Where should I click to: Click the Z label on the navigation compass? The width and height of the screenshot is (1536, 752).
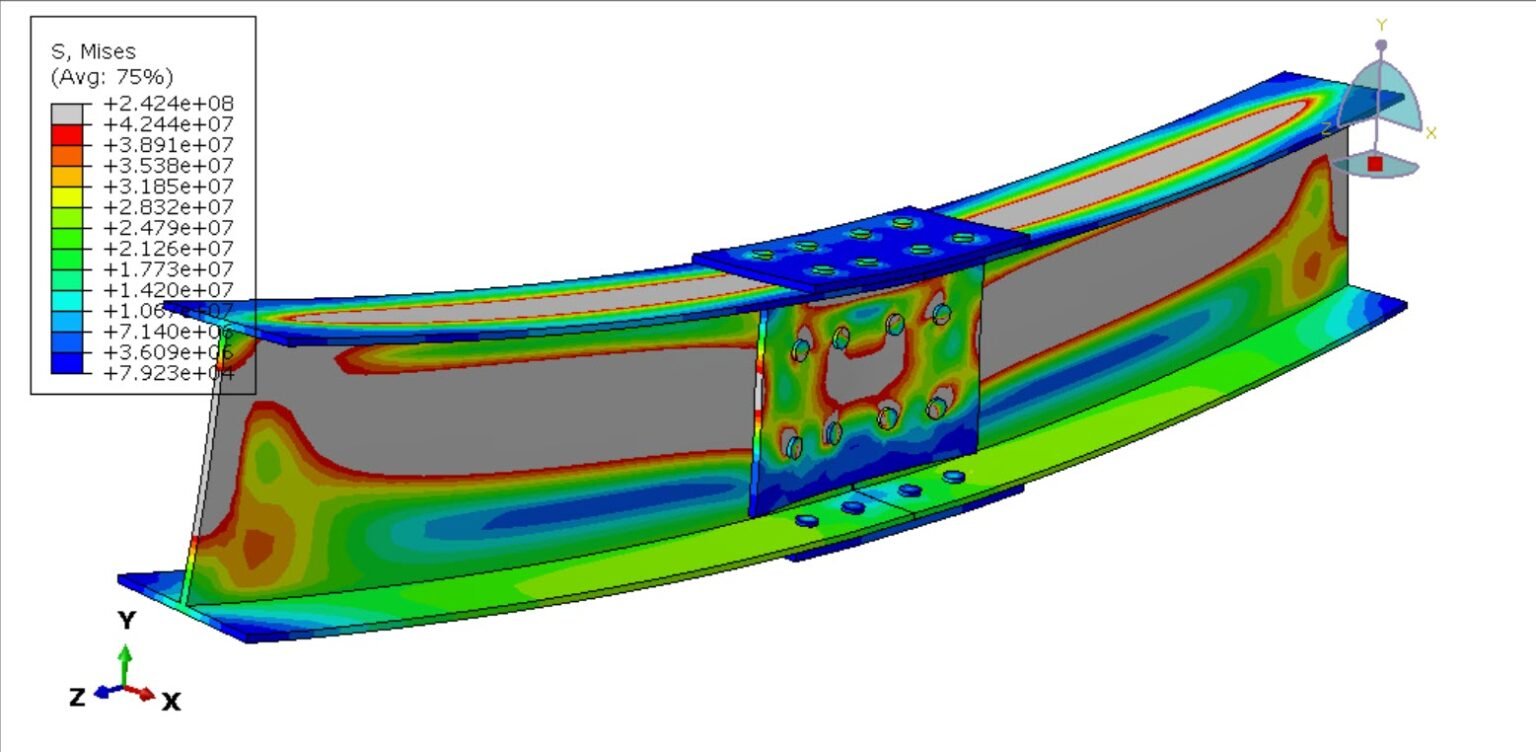pos(1328,127)
